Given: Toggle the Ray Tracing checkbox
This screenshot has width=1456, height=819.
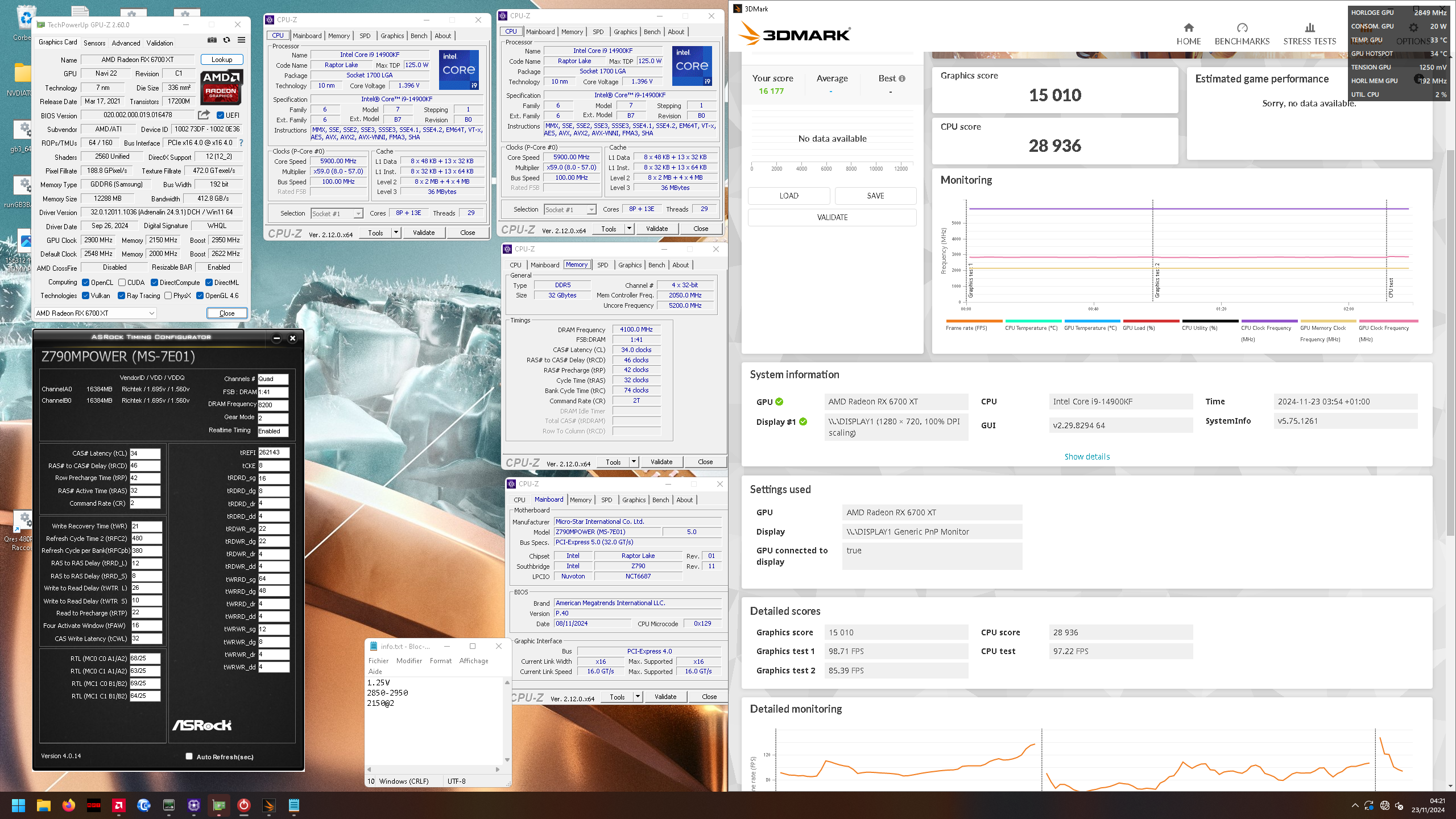Looking at the screenshot, I should point(121,296).
